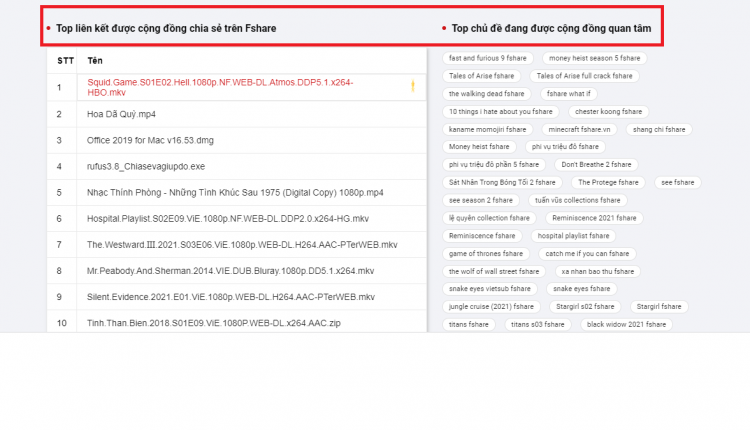Select tag Tales of Arise full crack fshare
The image size is (750, 430).
pyautogui.click(x=584, y=76)
